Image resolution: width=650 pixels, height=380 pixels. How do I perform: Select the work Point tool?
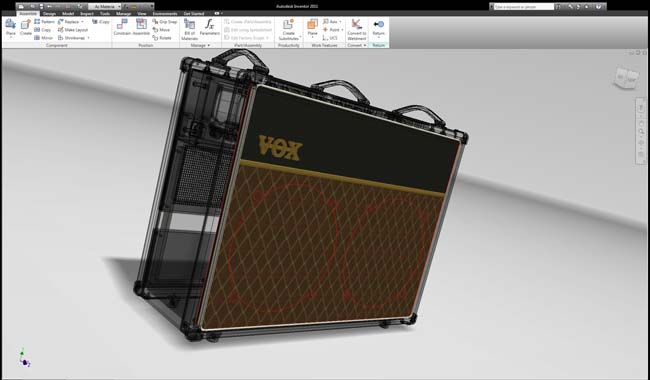click(x=331, y=30)
